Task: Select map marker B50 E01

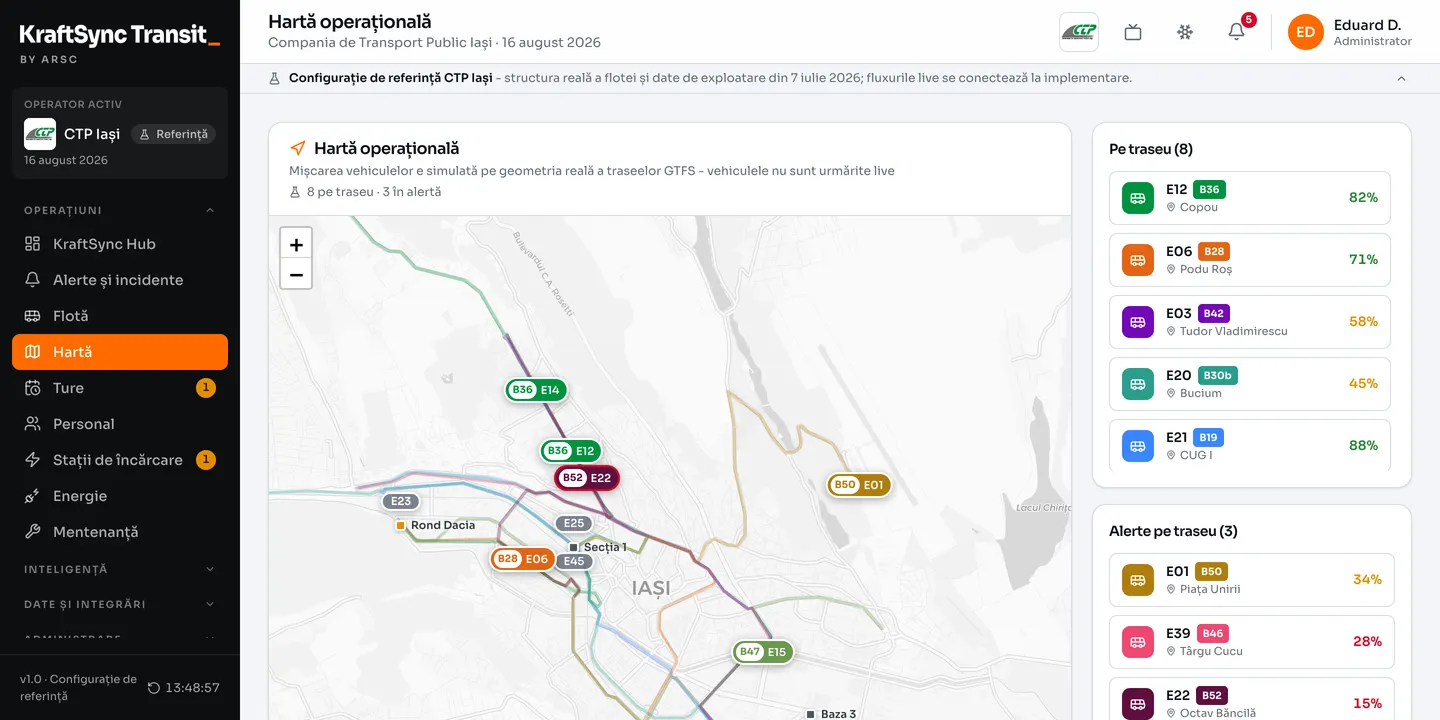Action: (x=859, y=485)
